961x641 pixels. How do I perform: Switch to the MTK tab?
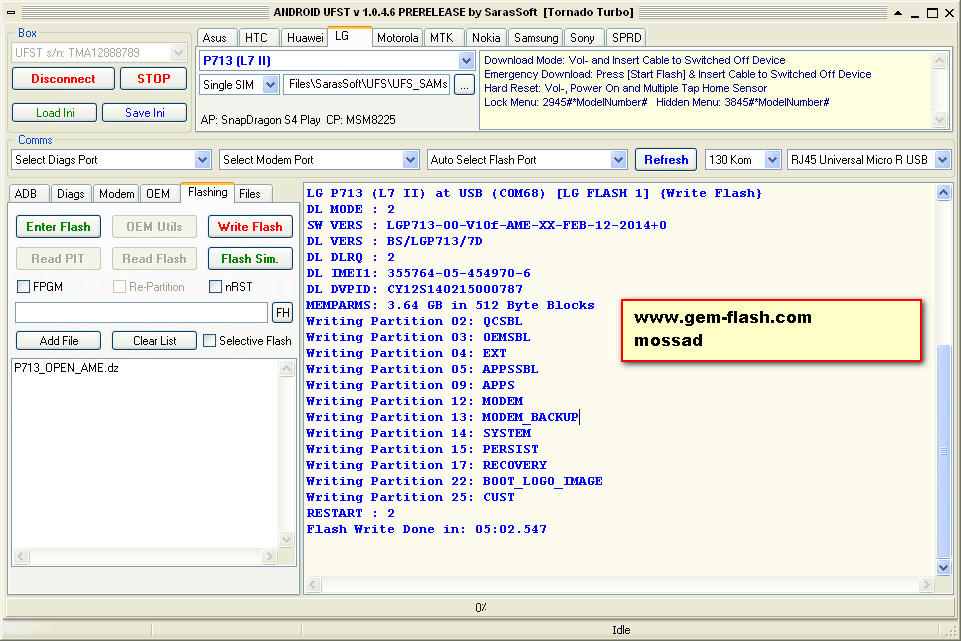(x=442, y=38)
